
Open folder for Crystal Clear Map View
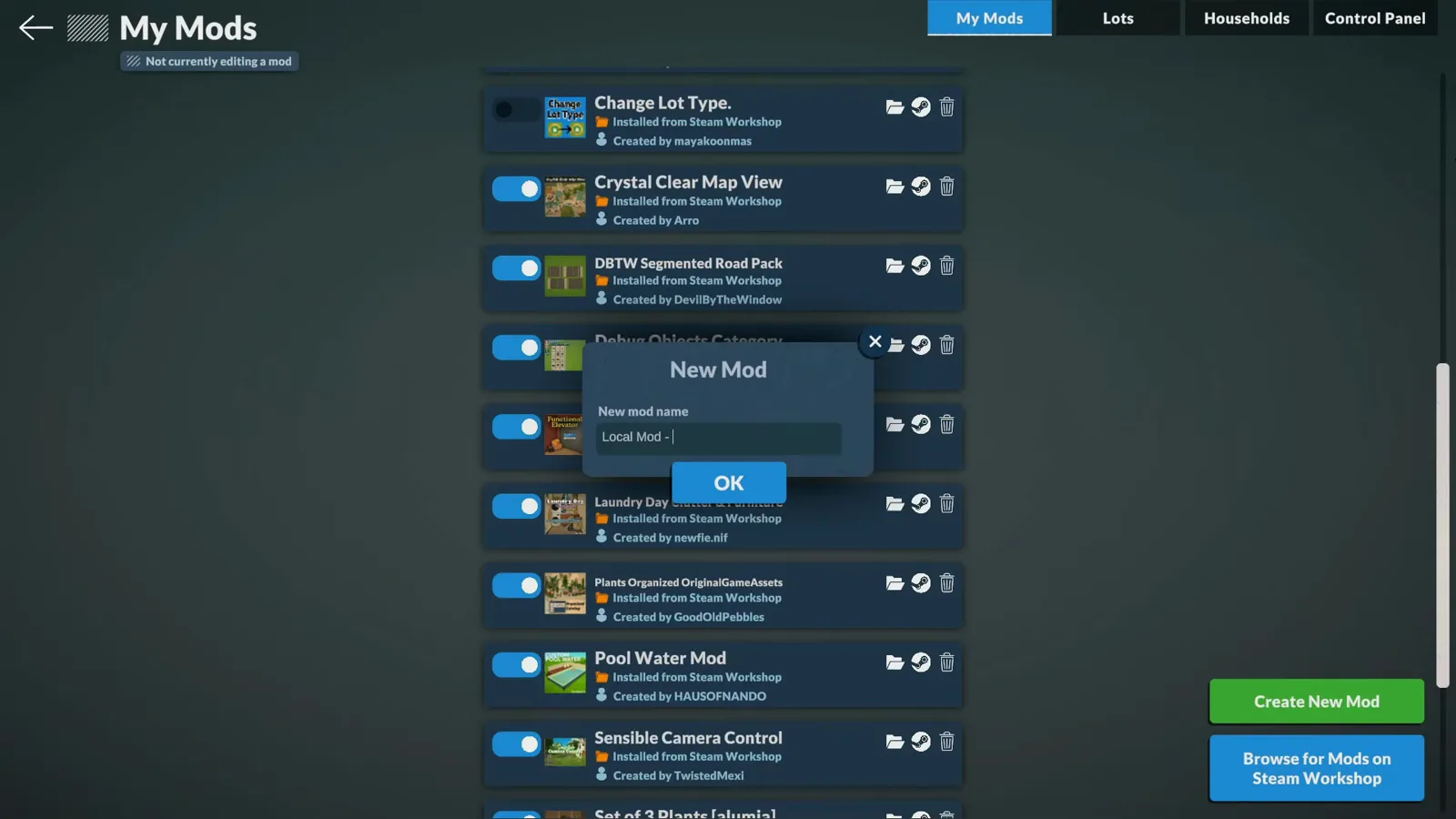[x=895, y=187]
